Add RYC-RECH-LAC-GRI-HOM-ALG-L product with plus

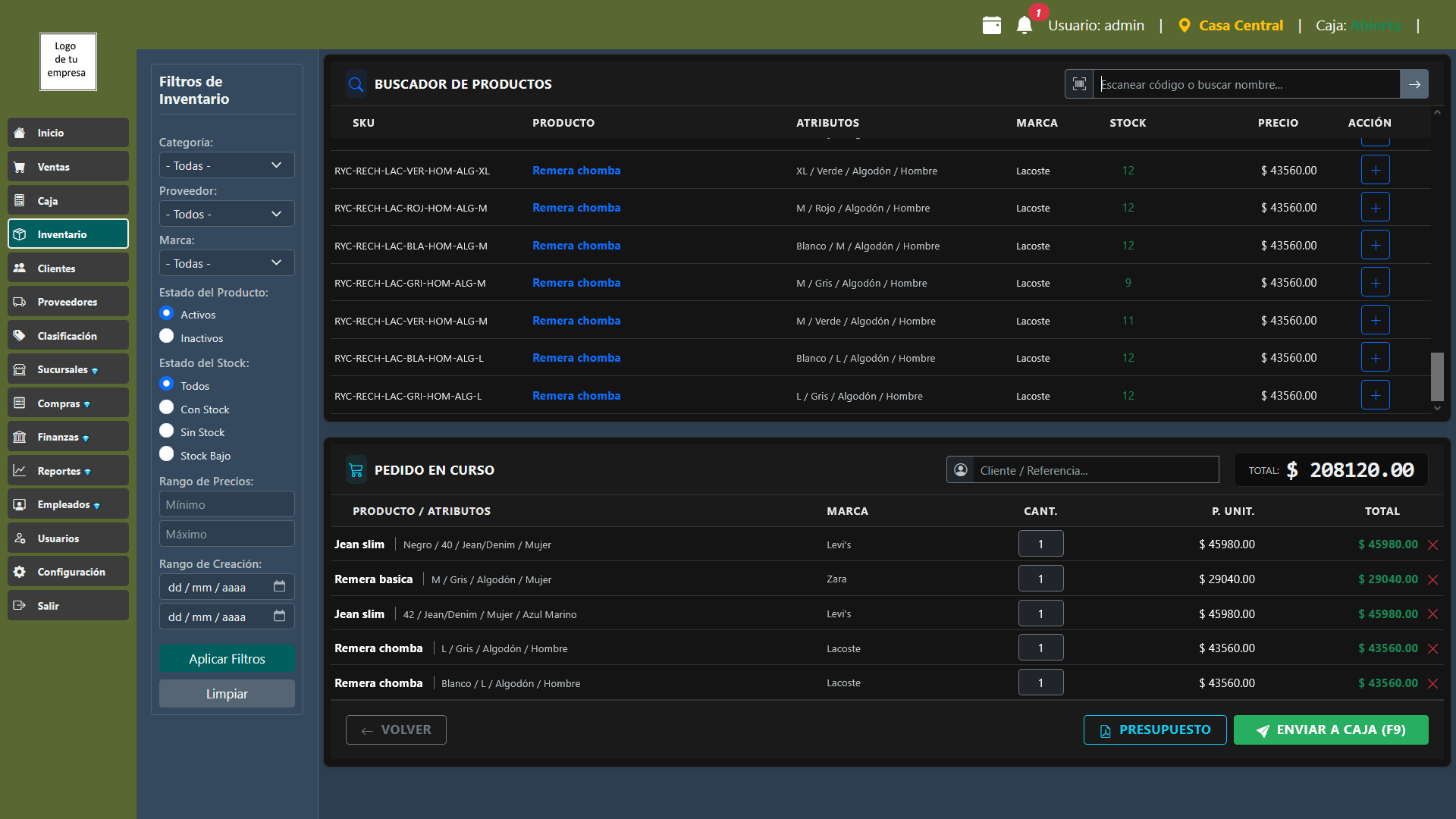tap(1375, 396)
